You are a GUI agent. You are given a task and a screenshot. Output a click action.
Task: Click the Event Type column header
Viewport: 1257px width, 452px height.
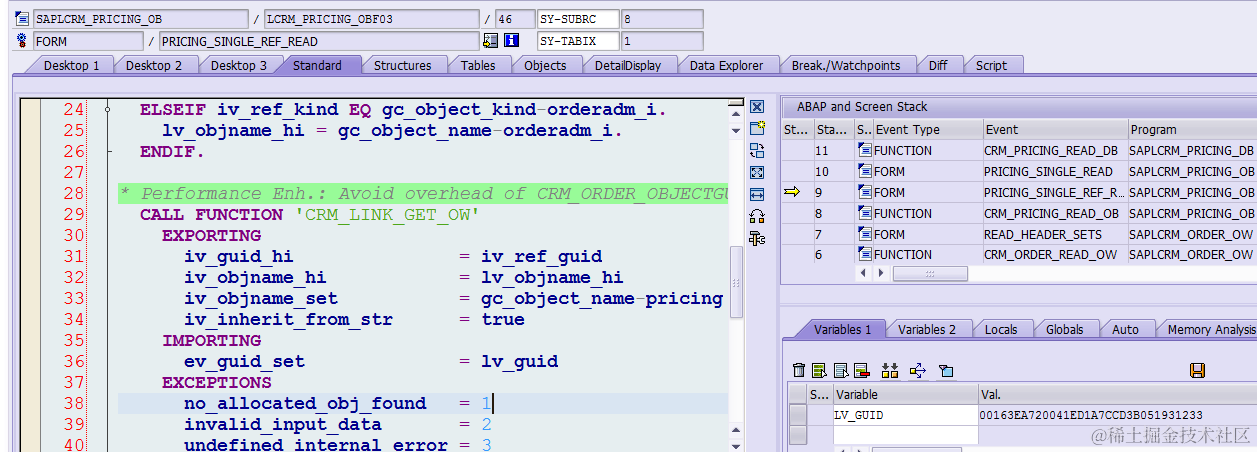[927, 129]
